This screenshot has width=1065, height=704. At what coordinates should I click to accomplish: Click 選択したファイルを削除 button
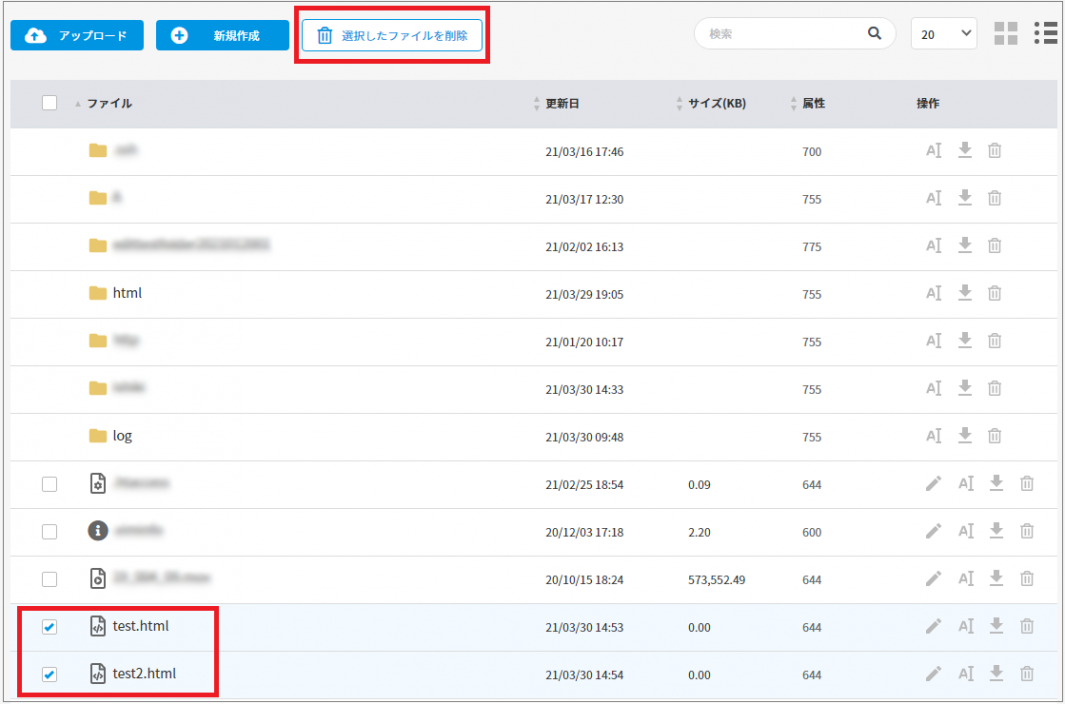[x=392, y=36]
